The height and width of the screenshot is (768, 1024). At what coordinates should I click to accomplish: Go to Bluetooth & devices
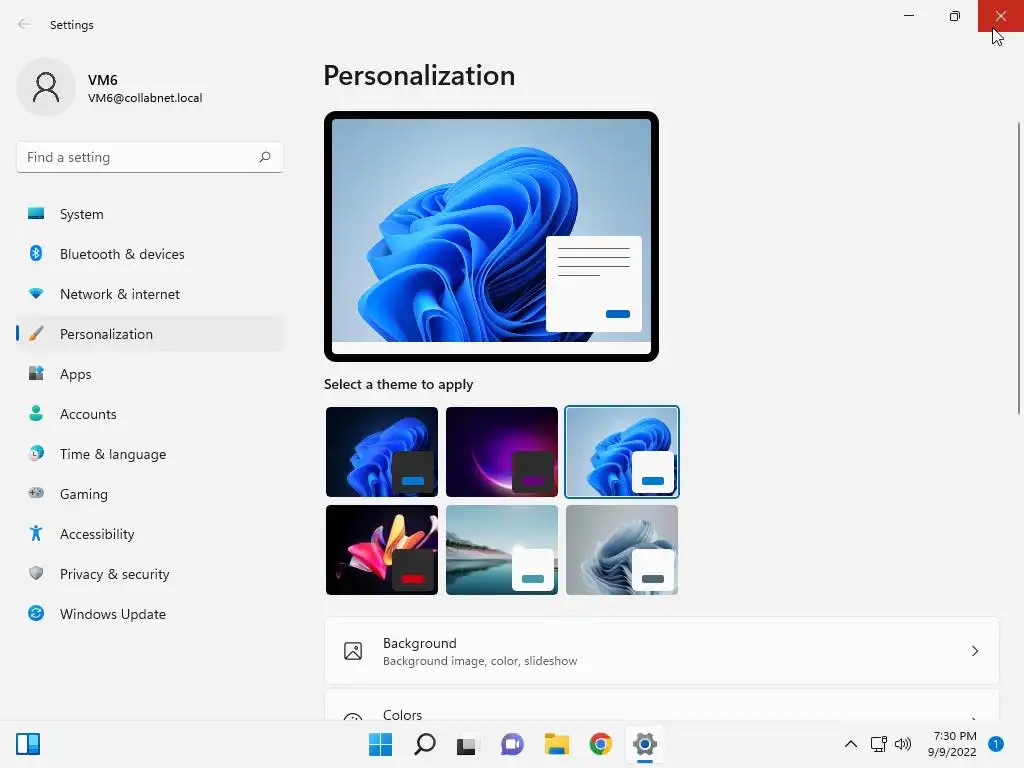(x=150, y=253)
